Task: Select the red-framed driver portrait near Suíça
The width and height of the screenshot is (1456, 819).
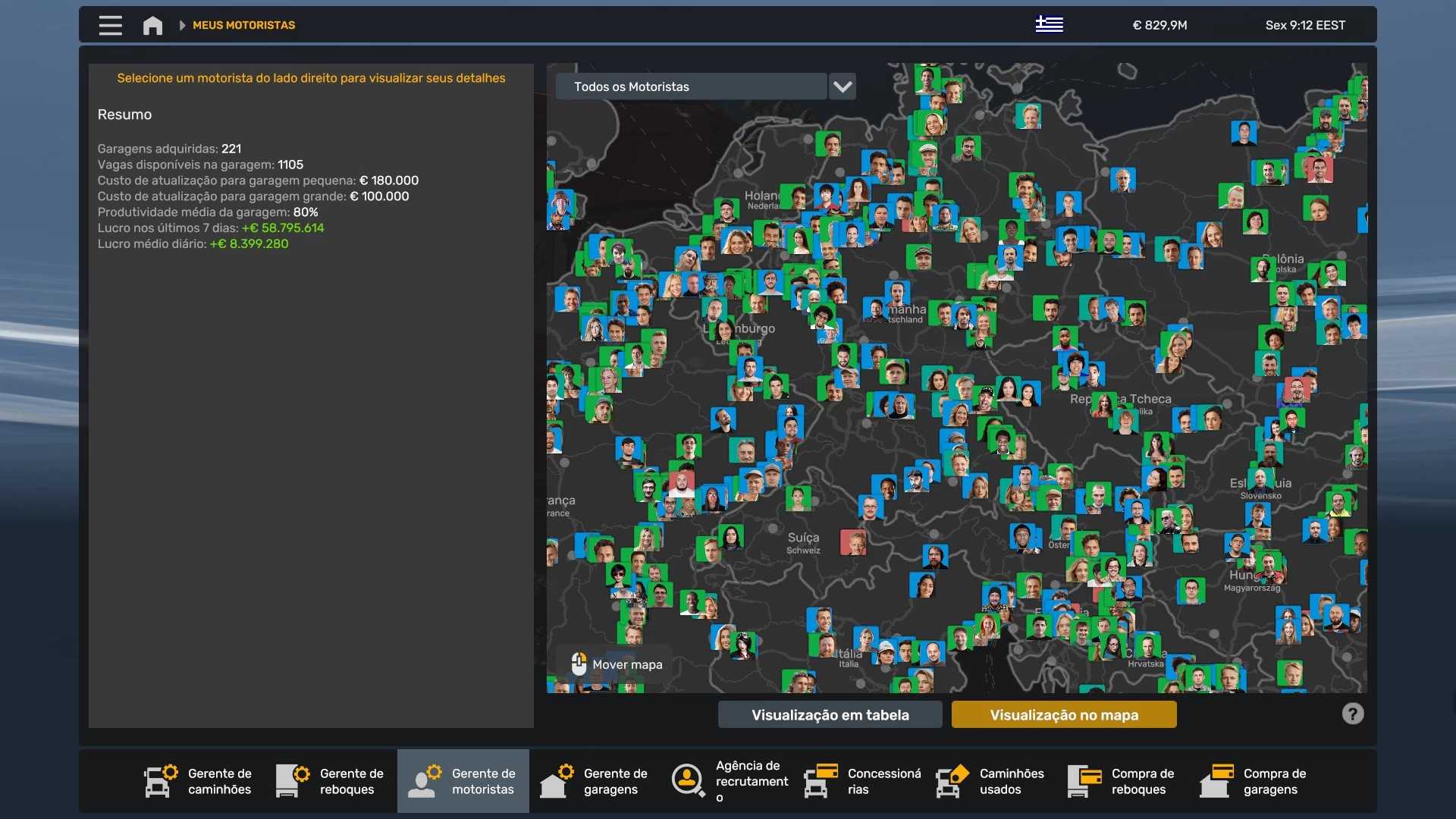Action: [x=853, y=542]
